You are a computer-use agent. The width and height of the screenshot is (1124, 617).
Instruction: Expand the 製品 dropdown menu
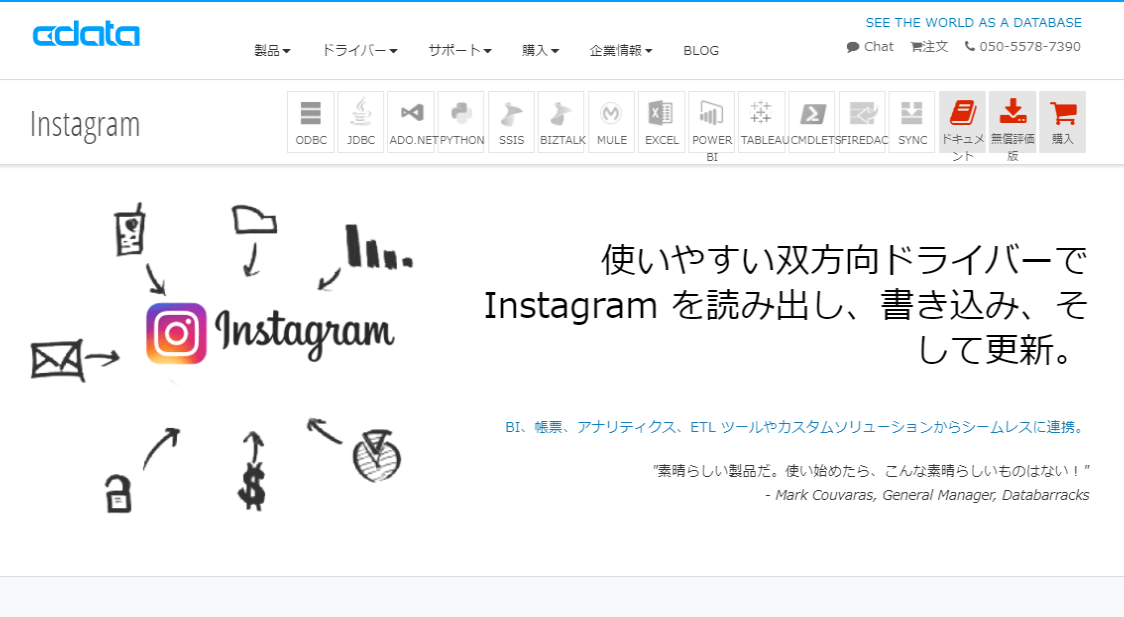[x=272, y=50]
